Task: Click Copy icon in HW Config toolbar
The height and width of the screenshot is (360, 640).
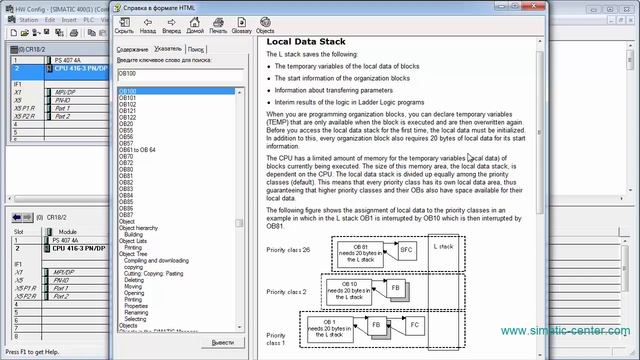Action: click(x=92, y=33)
